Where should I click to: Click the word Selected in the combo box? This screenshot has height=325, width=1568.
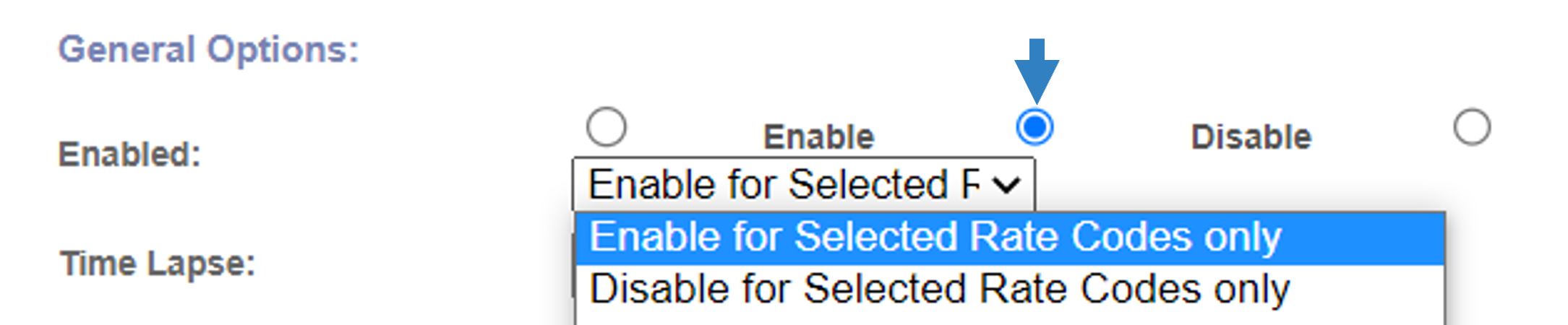tap(868, 184)
